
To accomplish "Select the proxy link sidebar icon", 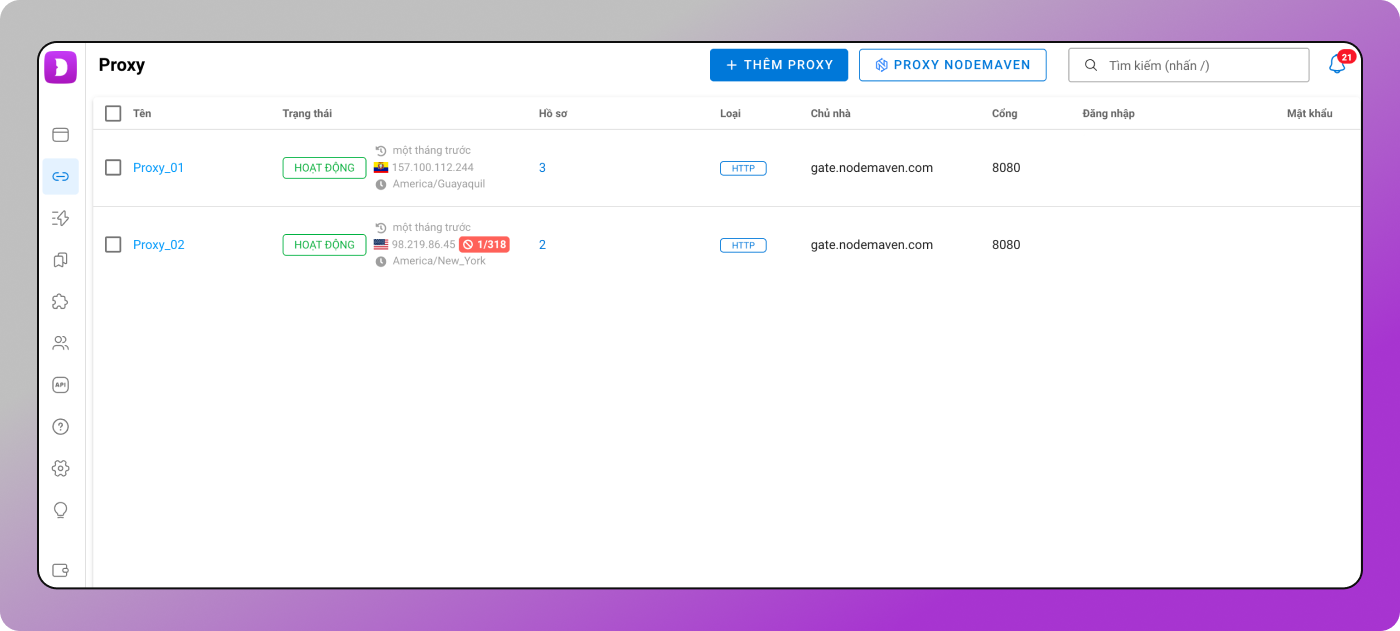I will tap(60, 177).
